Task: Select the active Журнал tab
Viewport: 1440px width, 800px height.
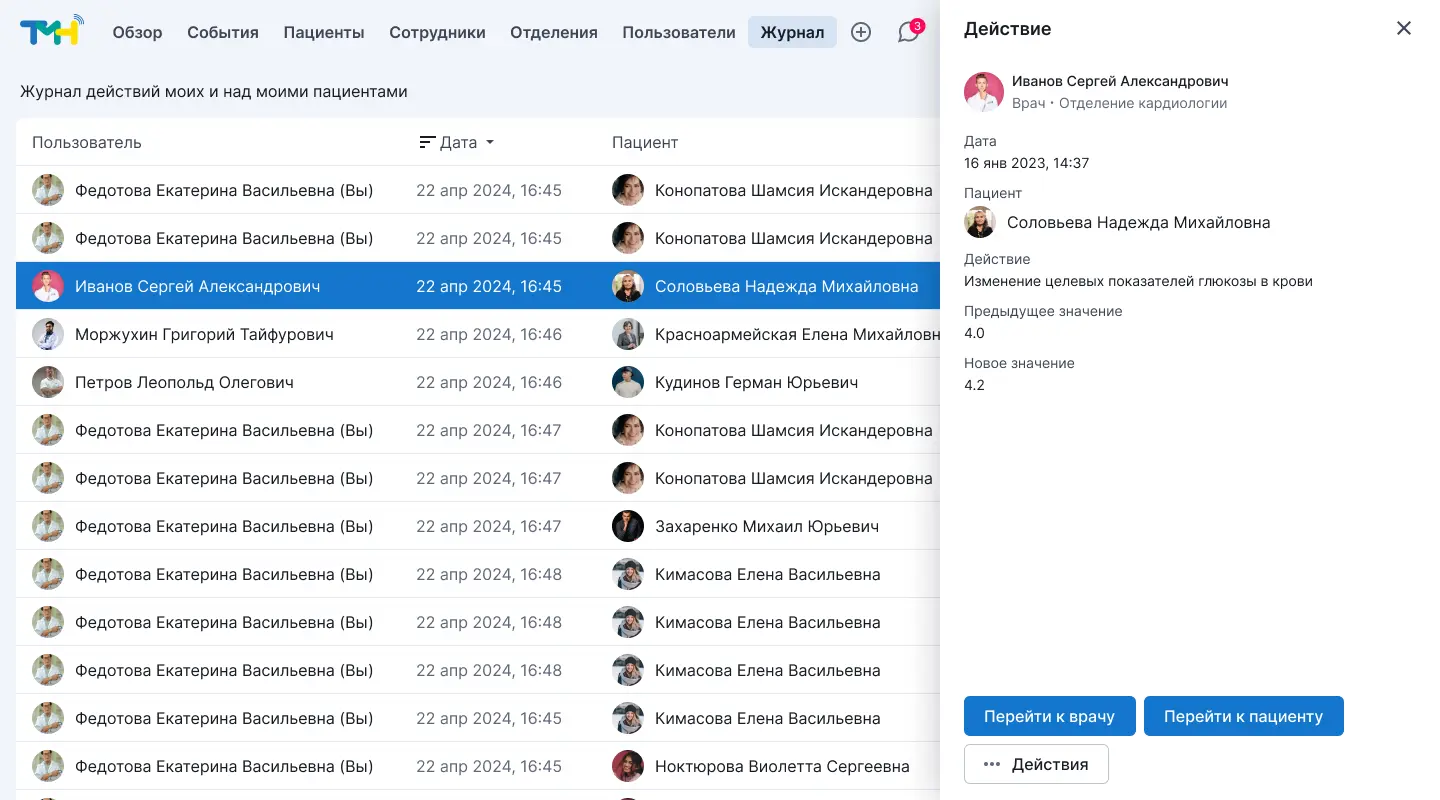Action: click(x=792, y=32)
